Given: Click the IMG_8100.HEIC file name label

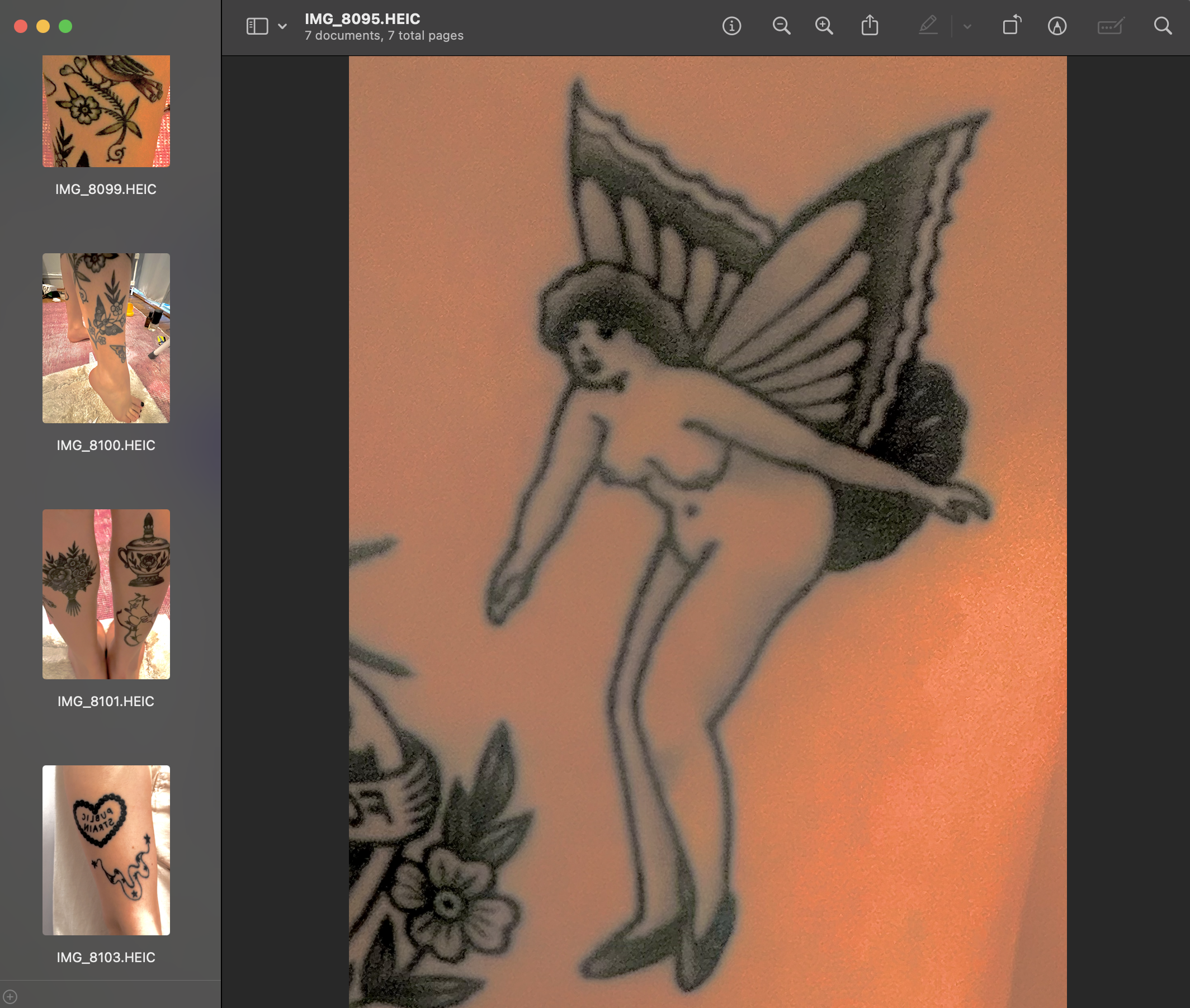Looking at the screenshot, I should click(x=106, y=445).
